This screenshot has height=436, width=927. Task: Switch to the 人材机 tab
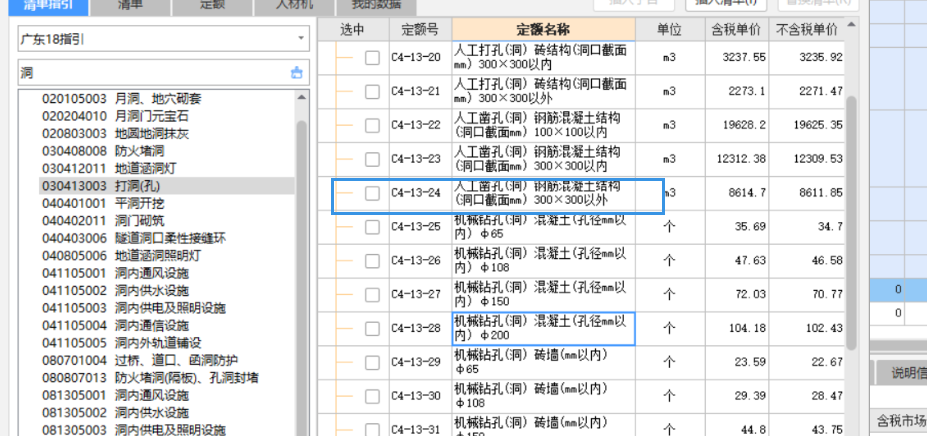pos(294,7)
